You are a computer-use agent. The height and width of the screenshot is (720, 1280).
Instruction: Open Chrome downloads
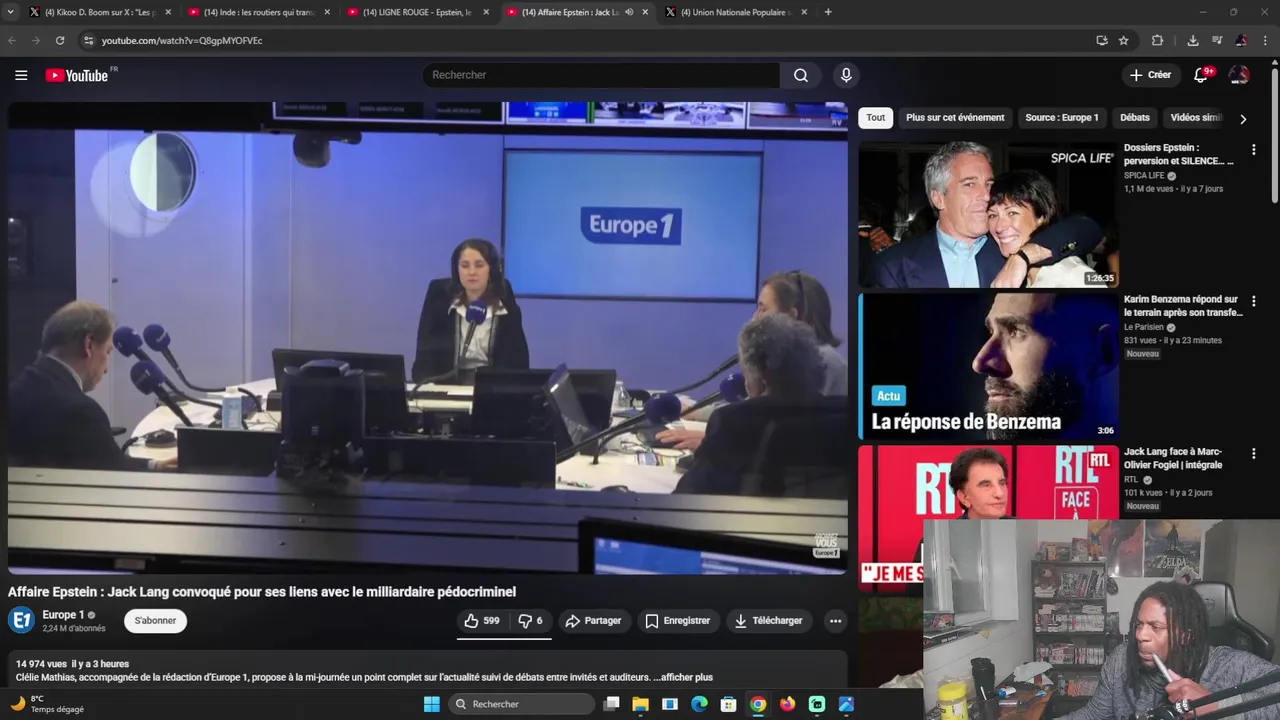click(1193, 40)
